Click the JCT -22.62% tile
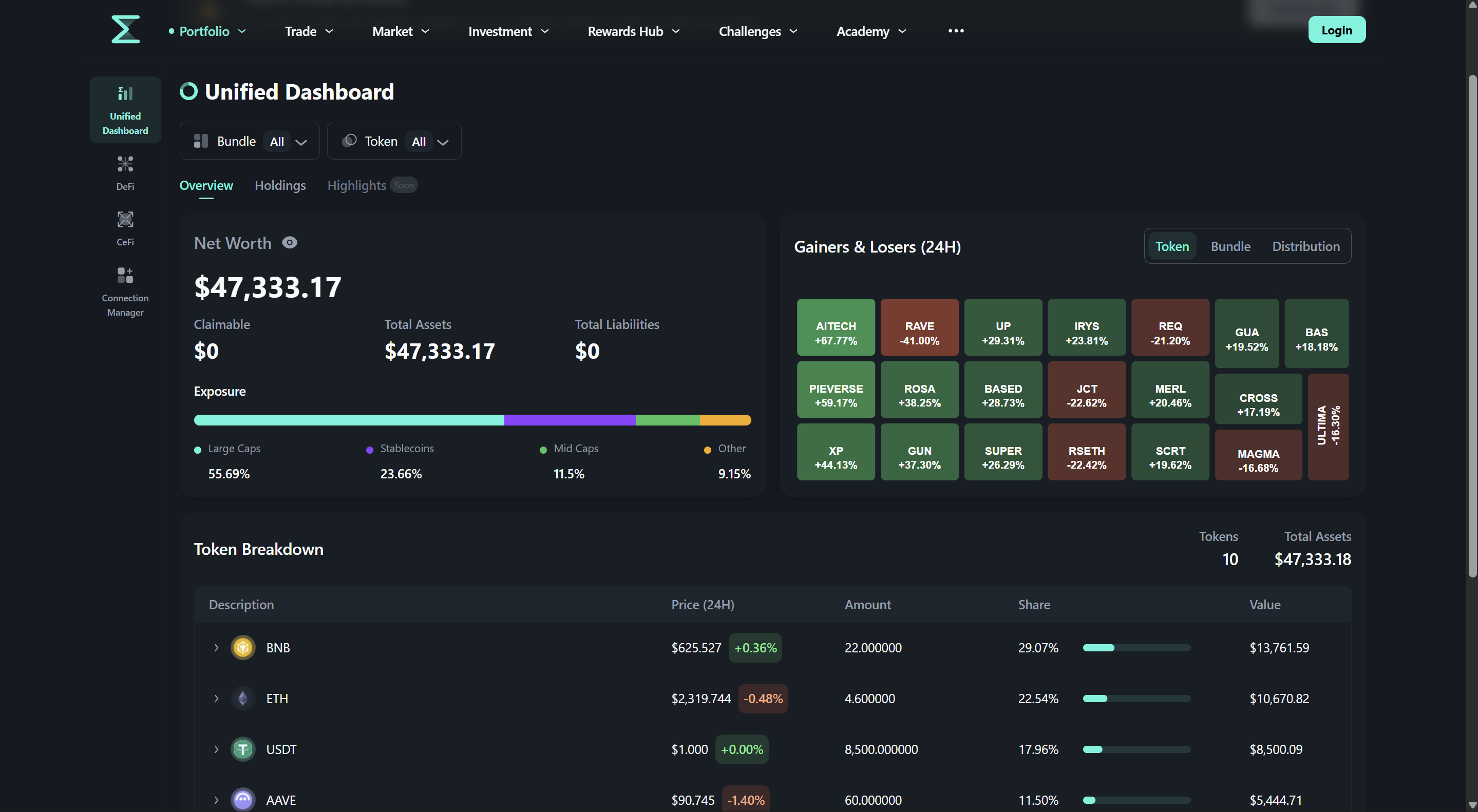This screenshot has width=1478, height=812. [1086, 390]
